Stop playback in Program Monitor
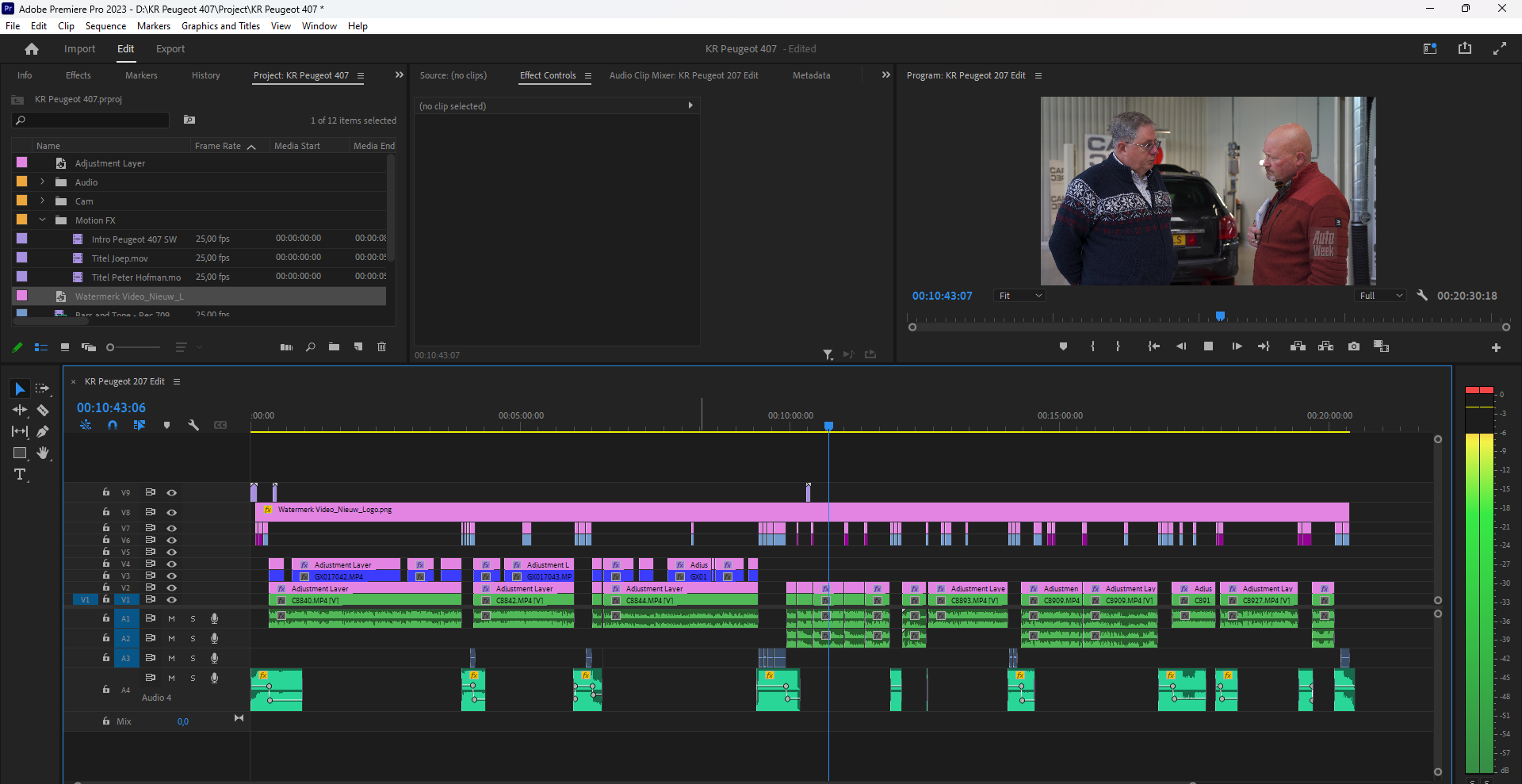The height and width of the screenshot is (784, 1522). (1208, 346)
